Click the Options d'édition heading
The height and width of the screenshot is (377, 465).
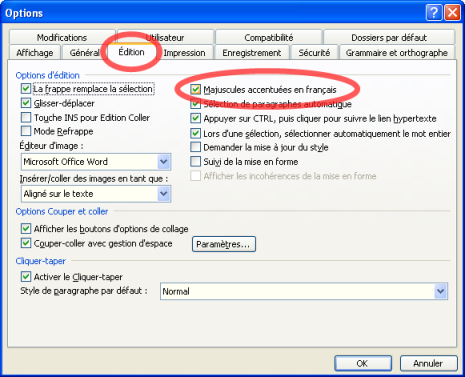click(48, 75)
